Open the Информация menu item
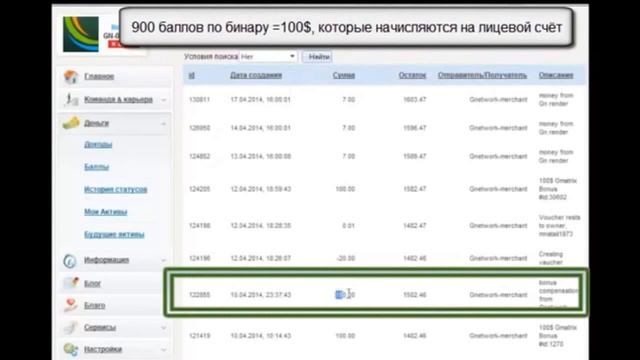Screen dimensions: 640x360 point(107,260)
